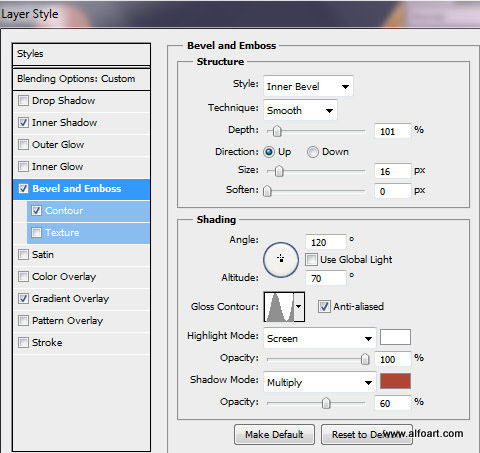Click the Depth percentage input field
The image size is (480, 453).
pos(392,131)
